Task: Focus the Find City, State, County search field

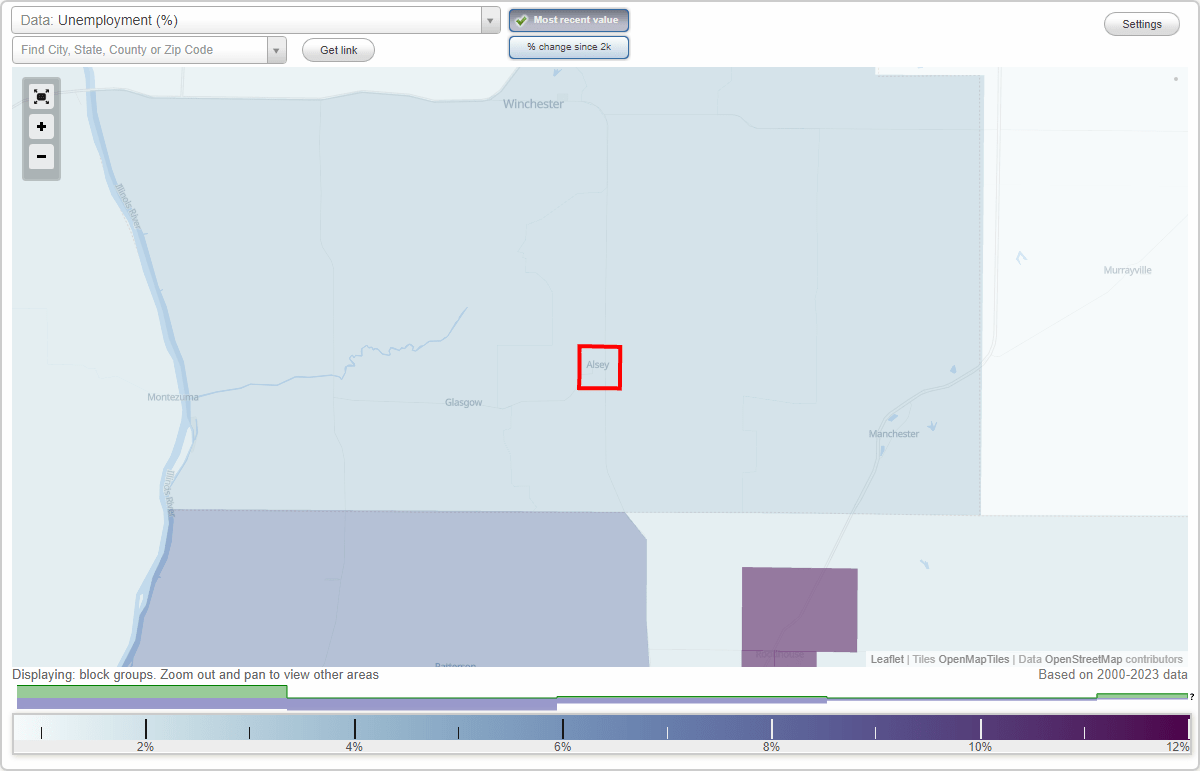Action: pyautogui.click(x=140, y=50)
